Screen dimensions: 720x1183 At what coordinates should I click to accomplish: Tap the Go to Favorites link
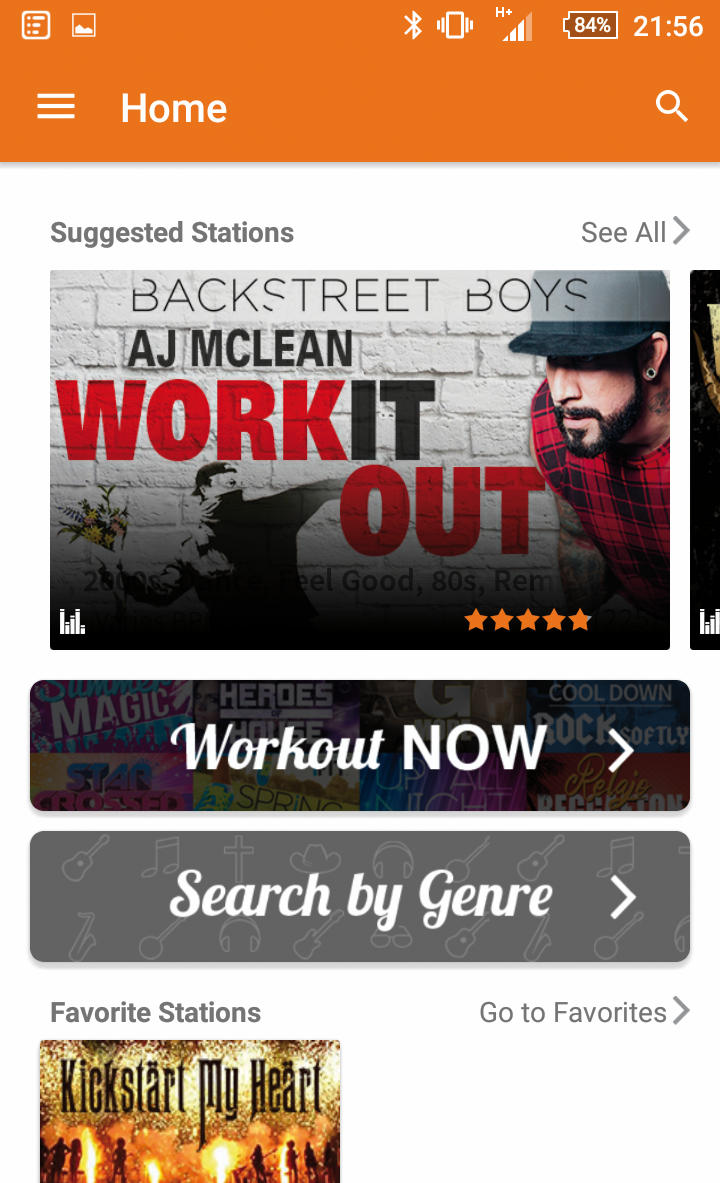573,1012
